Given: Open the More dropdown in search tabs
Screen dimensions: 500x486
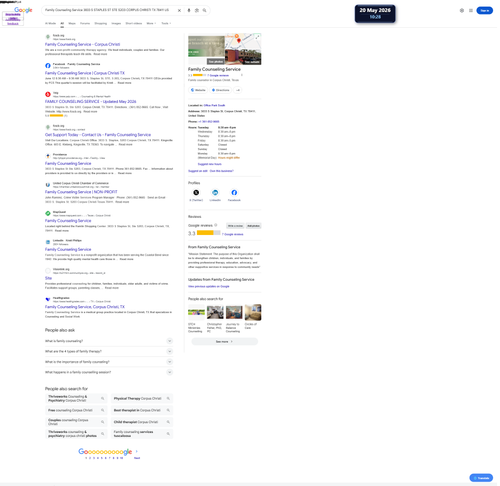Looking at the screenshot, I should point(151,23).
